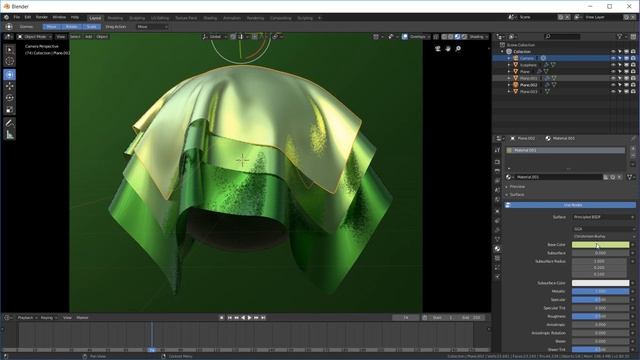Viewport: 640px width, 360px height.
Task: Switch to the Shading workspace tab
Action: (x=210, y=18)
